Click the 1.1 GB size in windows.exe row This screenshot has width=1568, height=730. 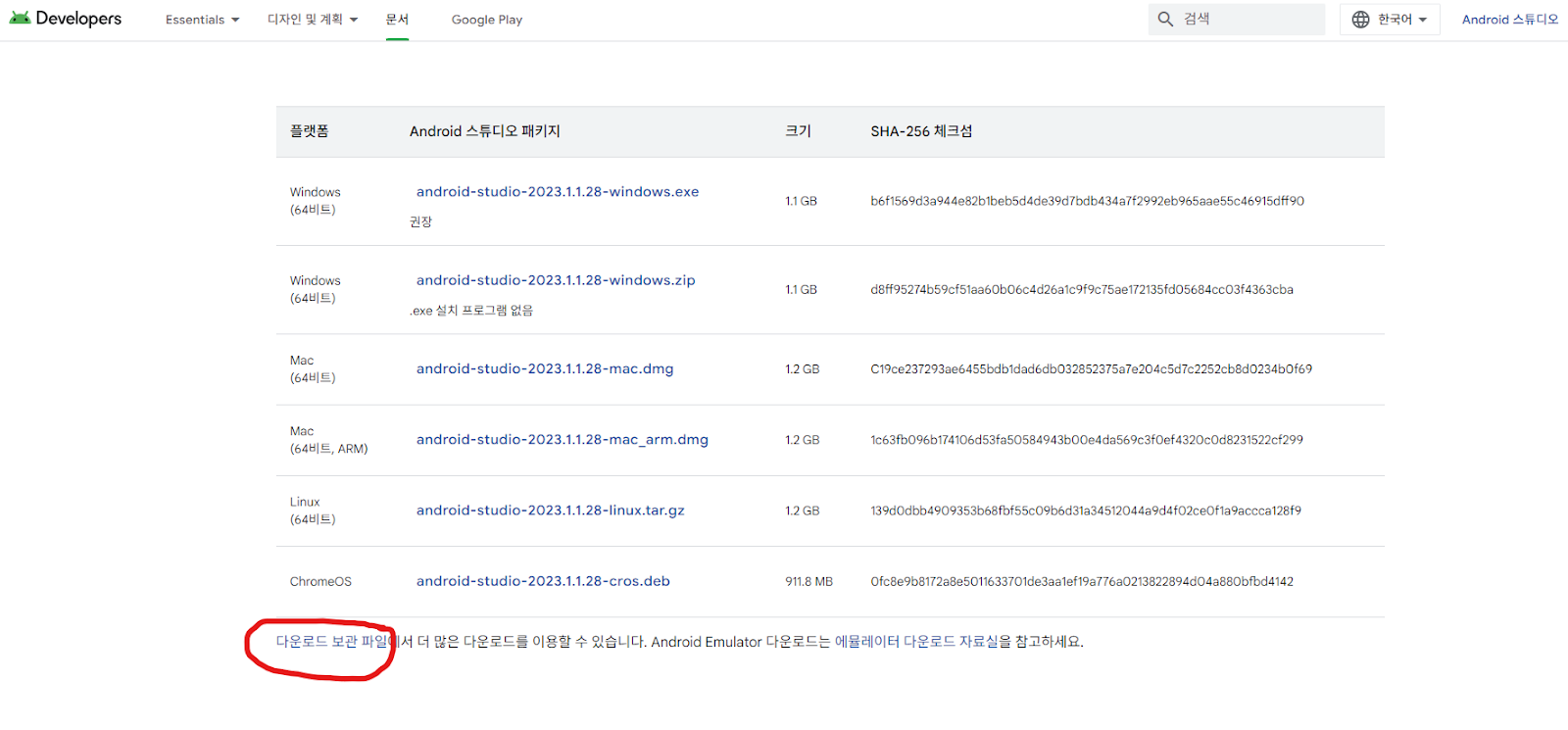coord(801,201)
